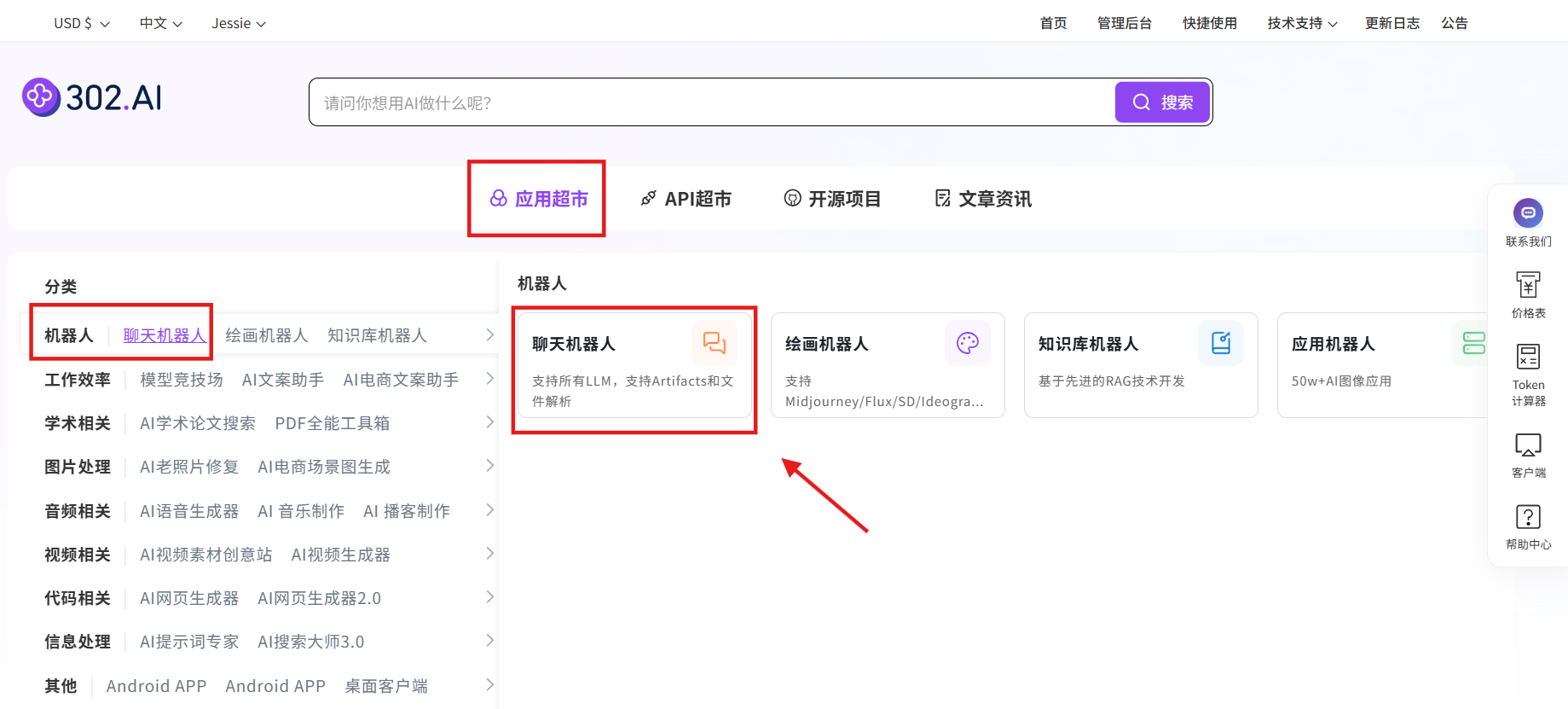
Task: Open the 客户端 client icon
Action: [x=1528, y=445]
